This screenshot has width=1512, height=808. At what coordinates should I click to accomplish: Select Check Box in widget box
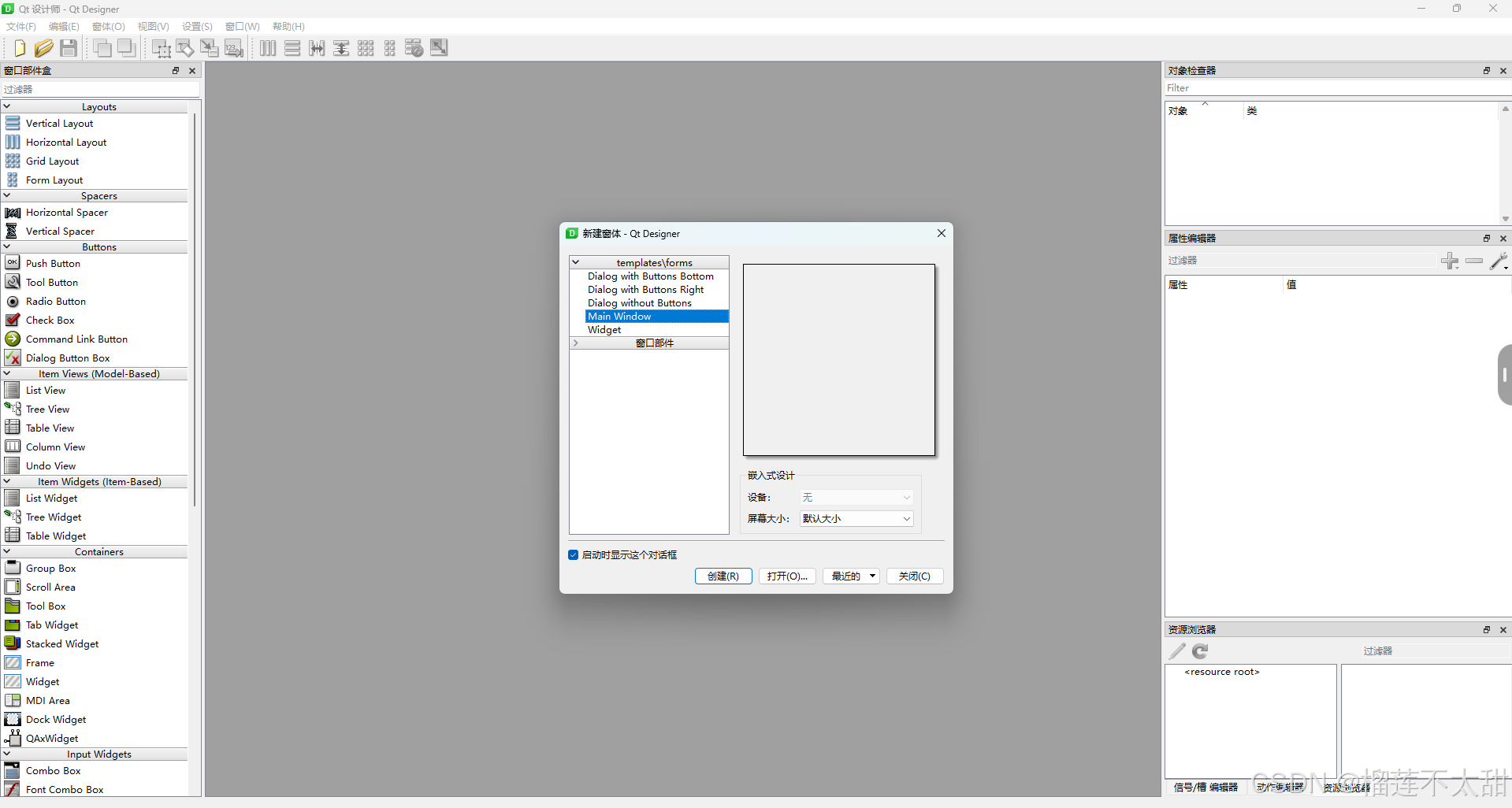click(50, 321)
